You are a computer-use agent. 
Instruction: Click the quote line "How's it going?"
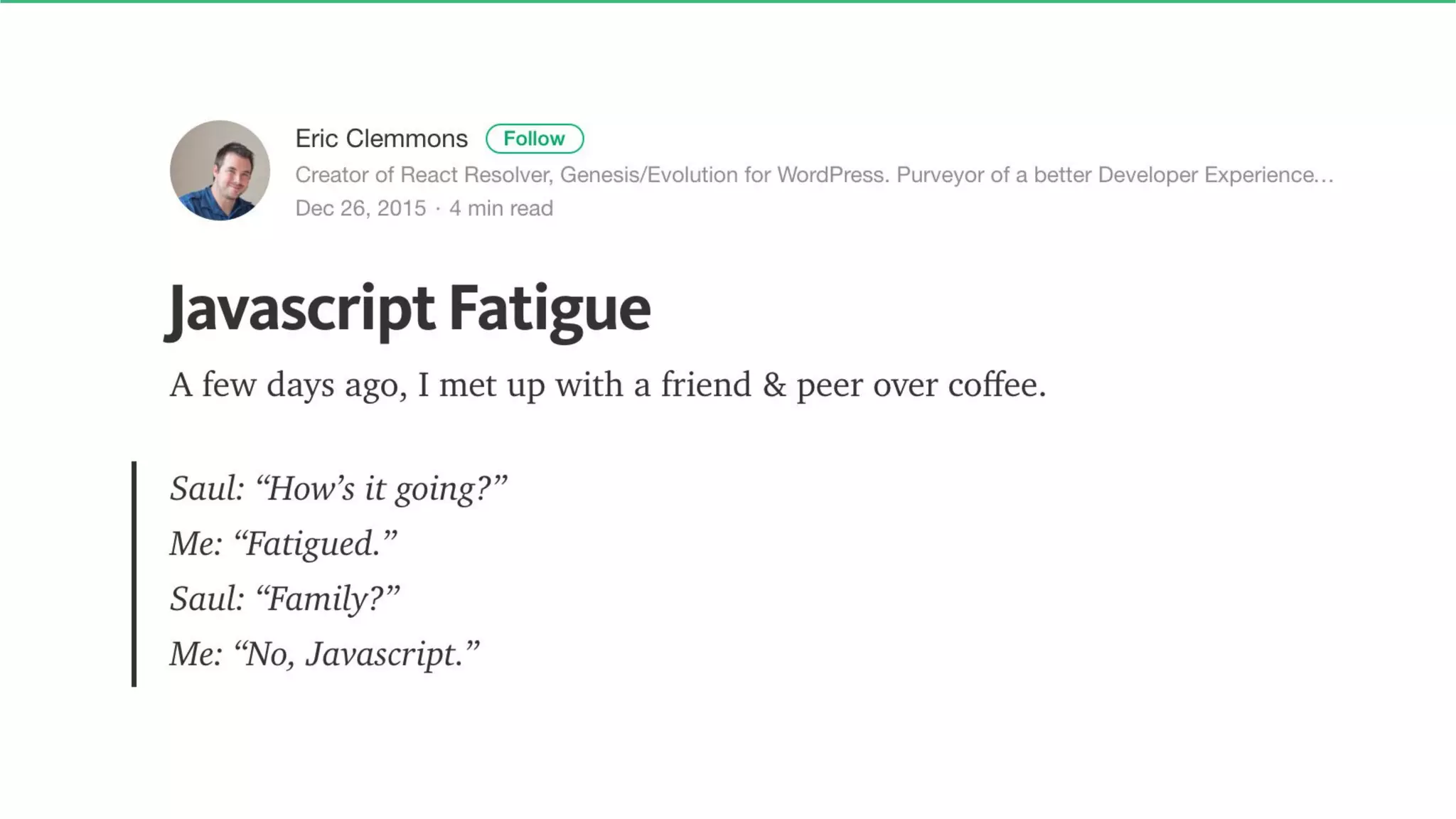(x=338, y=488)
